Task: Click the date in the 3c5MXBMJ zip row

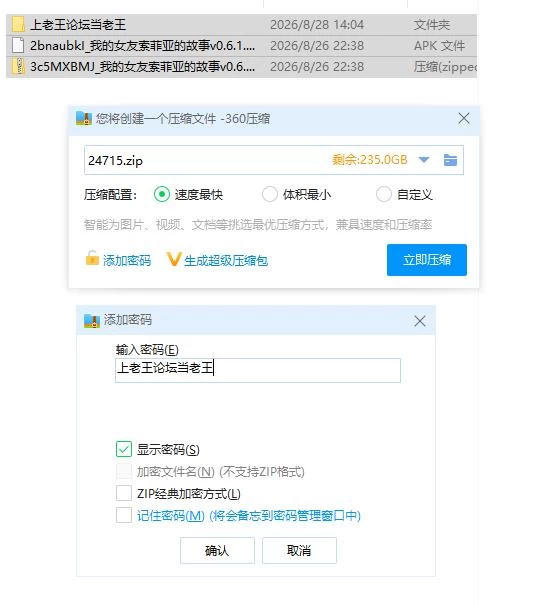Action: pyautogui.click(x=317, y=67)
